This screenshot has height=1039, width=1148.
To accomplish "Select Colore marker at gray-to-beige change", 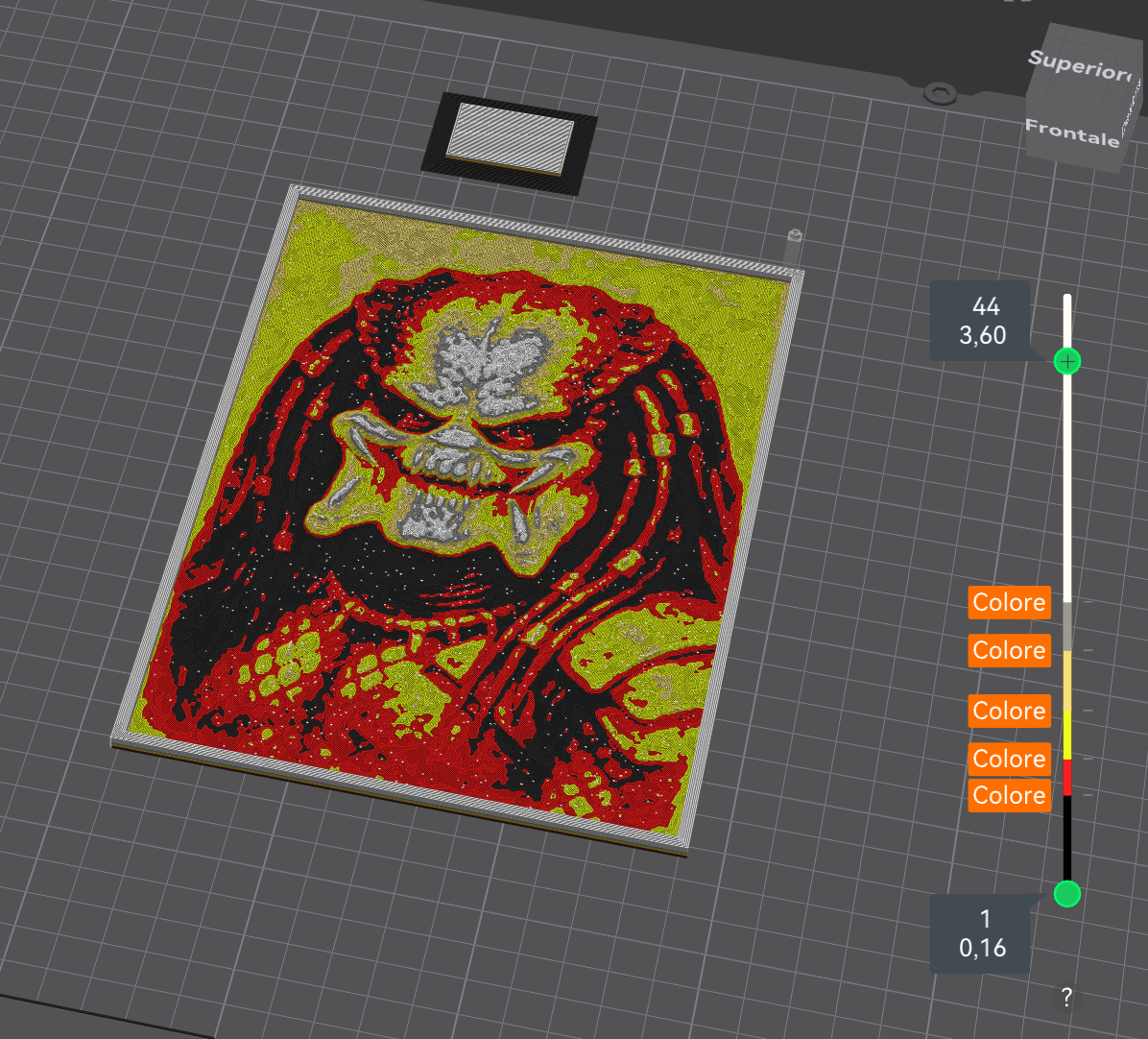I will 1009,650.
